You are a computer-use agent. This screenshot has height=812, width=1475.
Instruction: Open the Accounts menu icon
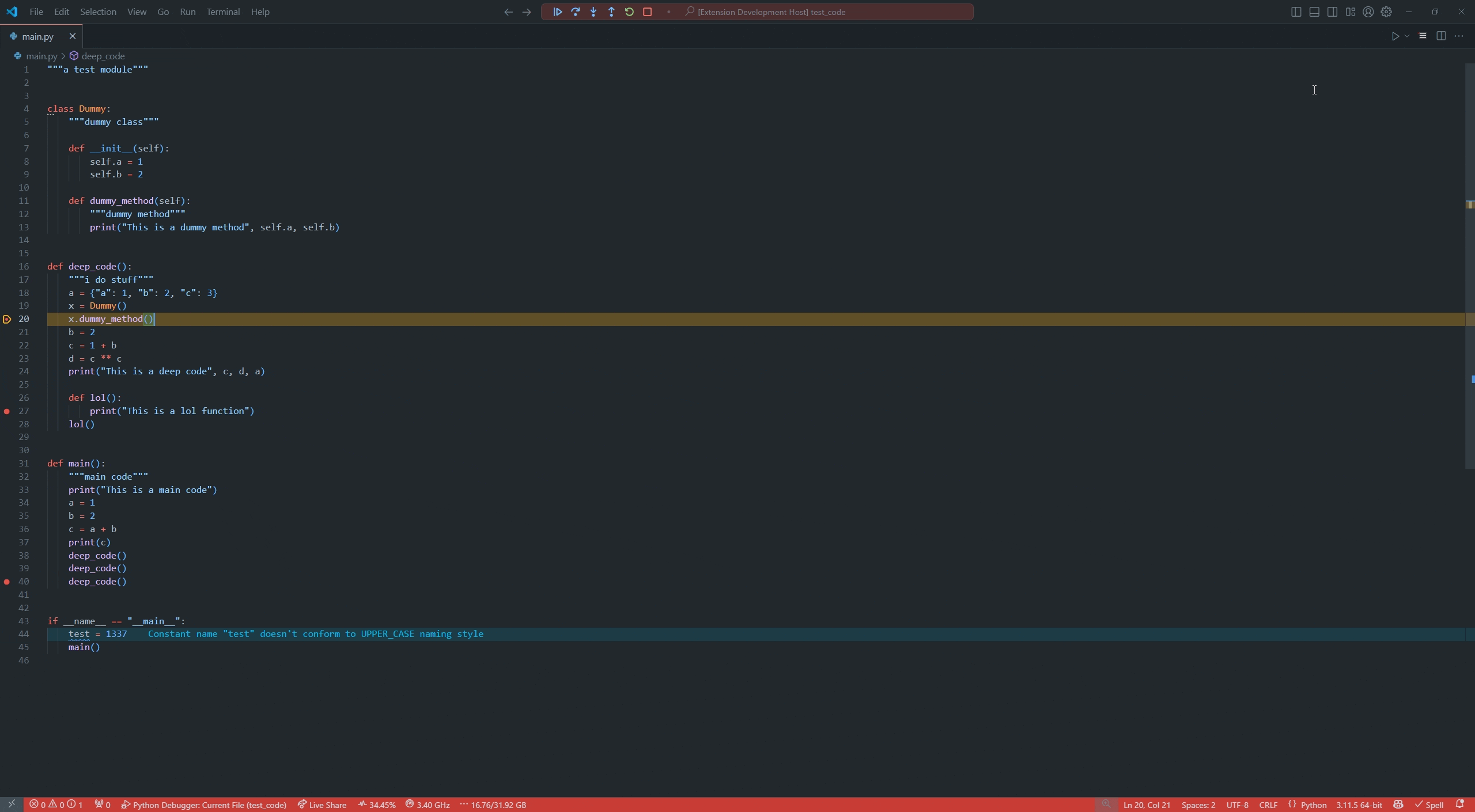[1368, 12]
